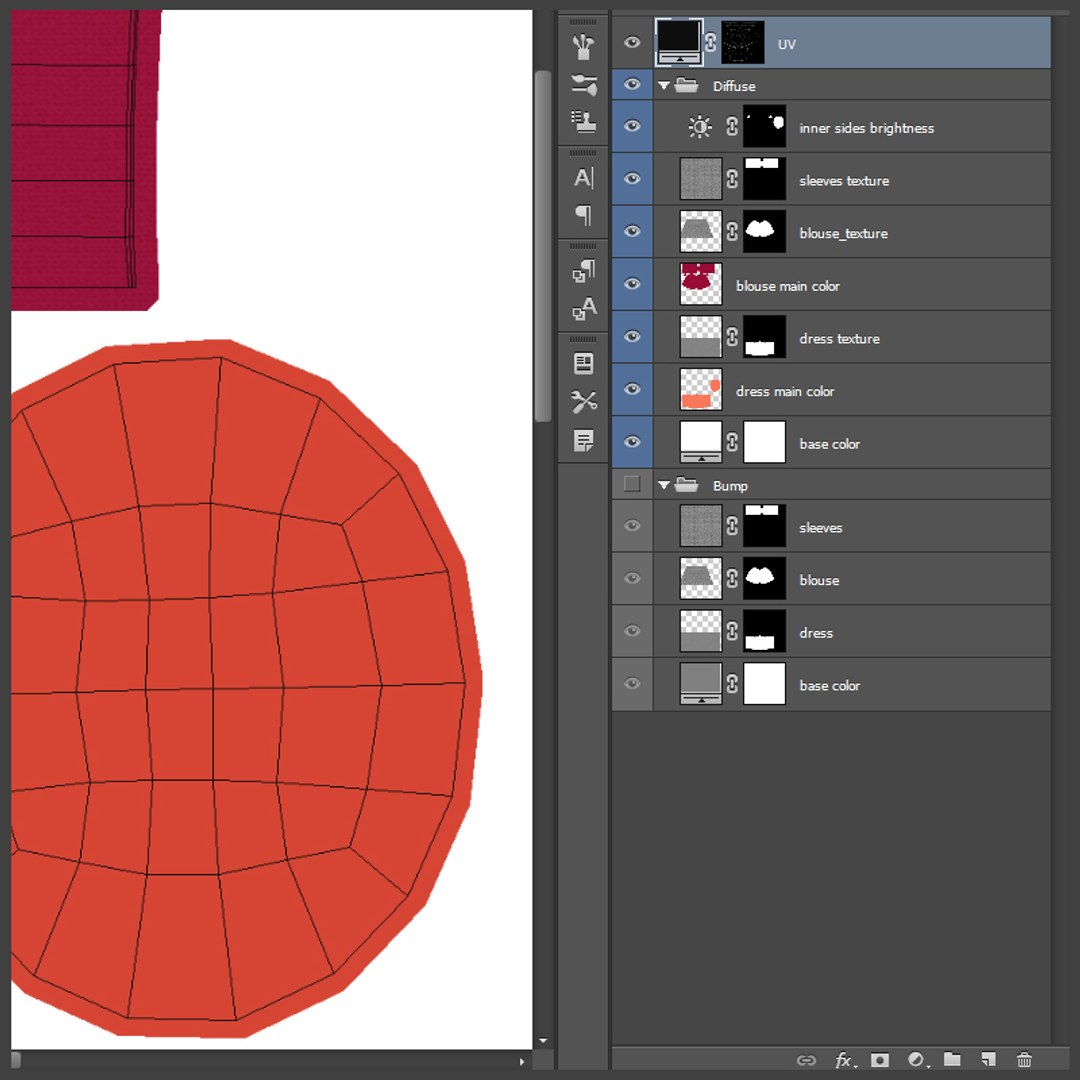Click the canvas scroll right arrow
This screenshot has width=1080, height=1080.
(521, 1061)
